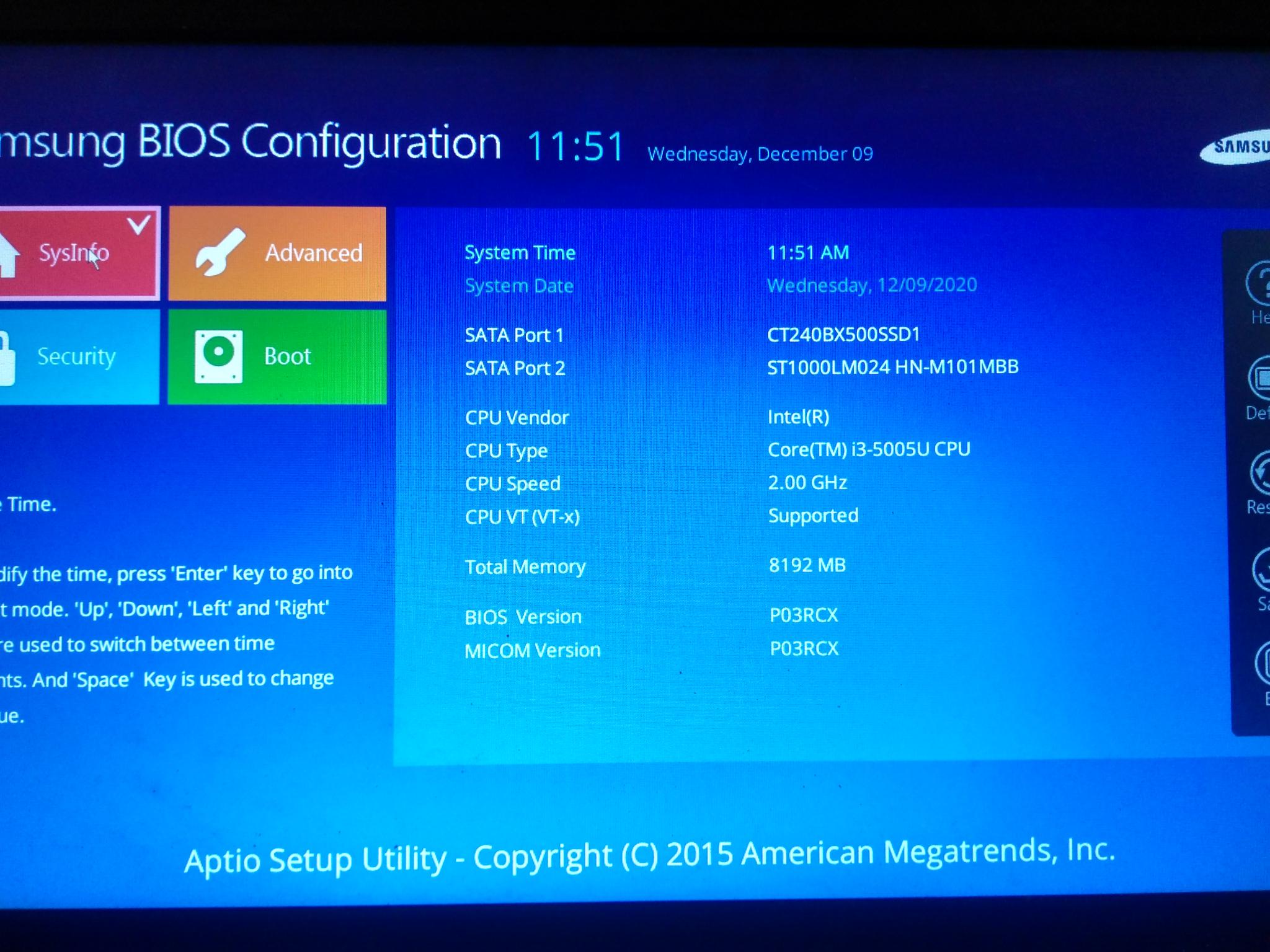1270x952 pixels.
Task: Click the Supported VT-x value
Action: (814, 516)
